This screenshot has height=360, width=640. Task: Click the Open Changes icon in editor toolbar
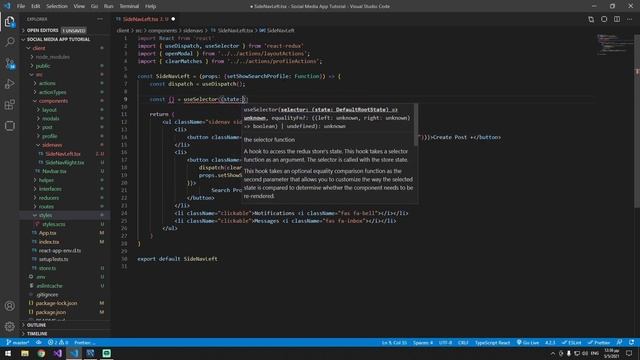click(x=591, y=19)
